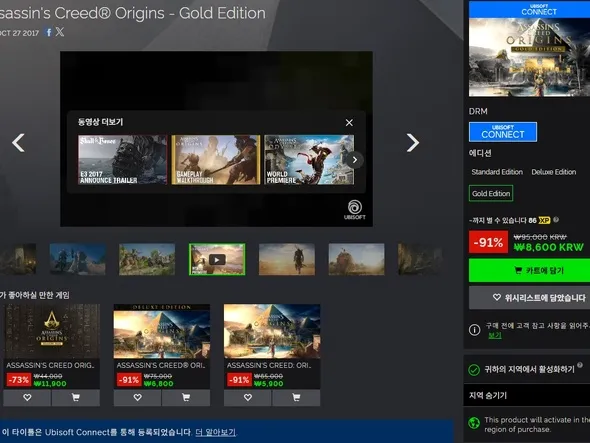Add the ₩5,900 Origins card to cart
Screen dimensions: 590x443
(x=296, y=397)
